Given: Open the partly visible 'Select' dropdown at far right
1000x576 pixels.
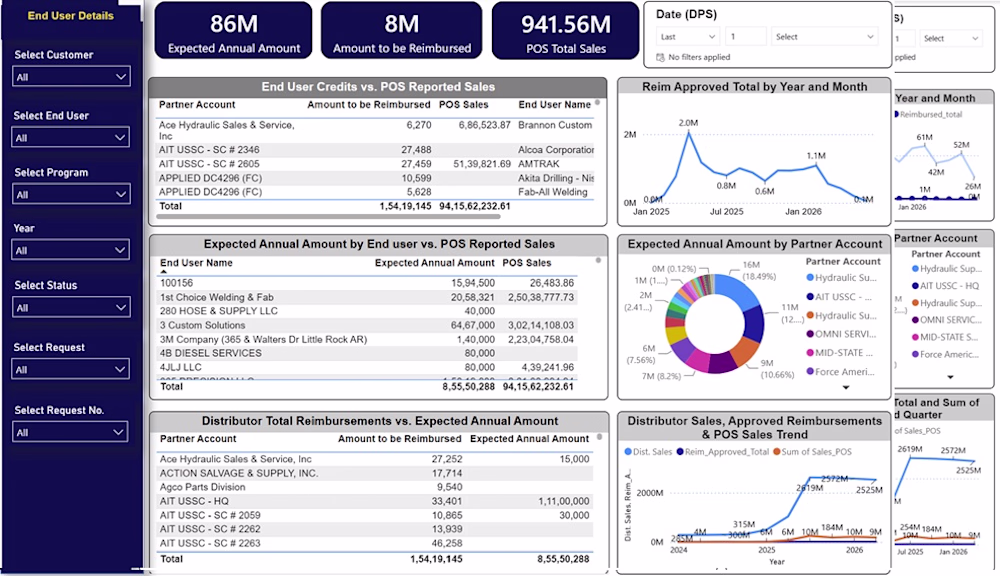Looking at the screenshot, I should 950,39.
